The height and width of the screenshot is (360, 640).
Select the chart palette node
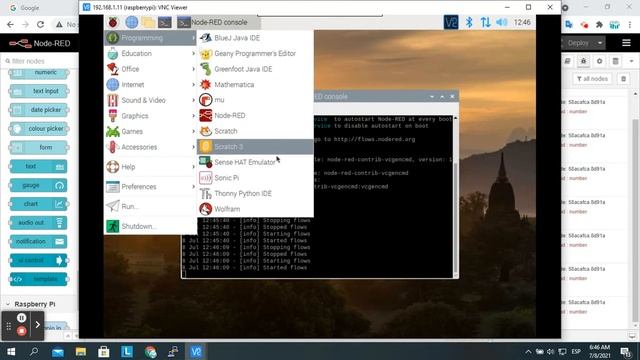(39, 204)
